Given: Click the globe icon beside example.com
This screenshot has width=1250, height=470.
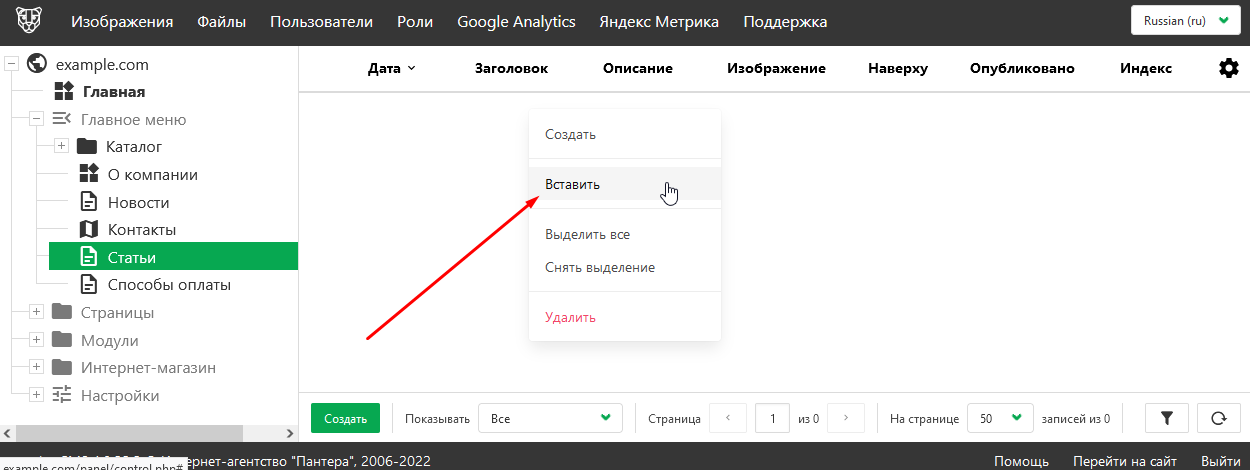Looking at the screenshot, I should coord(38,65).
